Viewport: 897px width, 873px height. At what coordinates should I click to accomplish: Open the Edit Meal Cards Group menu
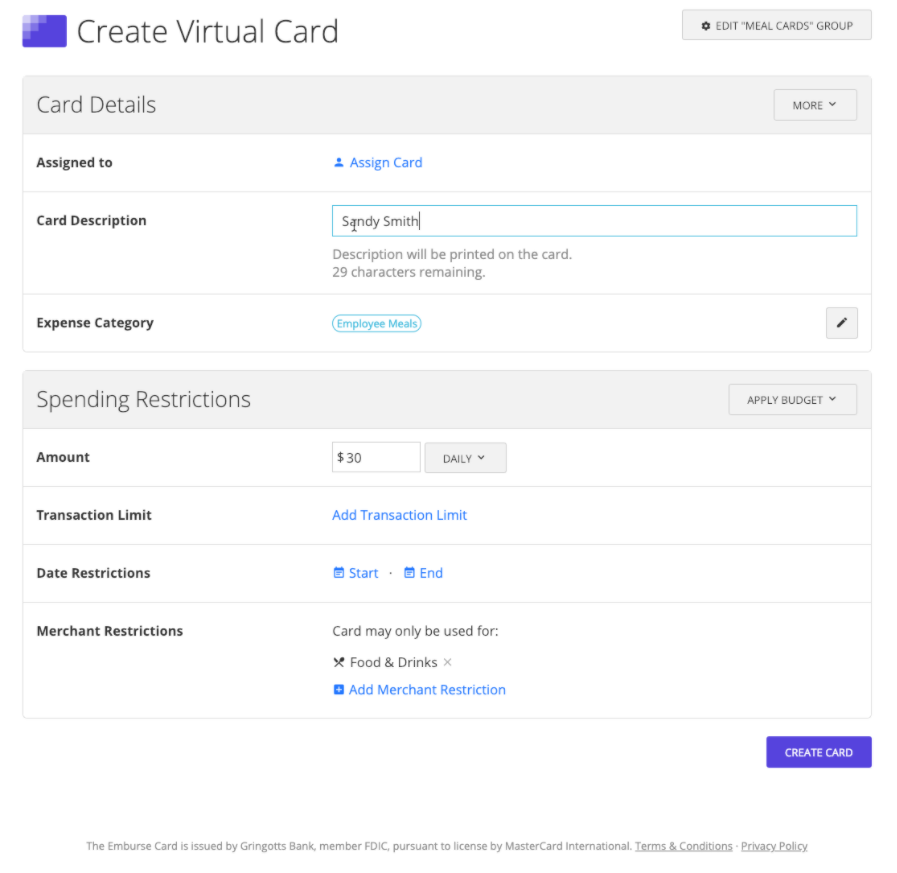(x=776, y=24)
